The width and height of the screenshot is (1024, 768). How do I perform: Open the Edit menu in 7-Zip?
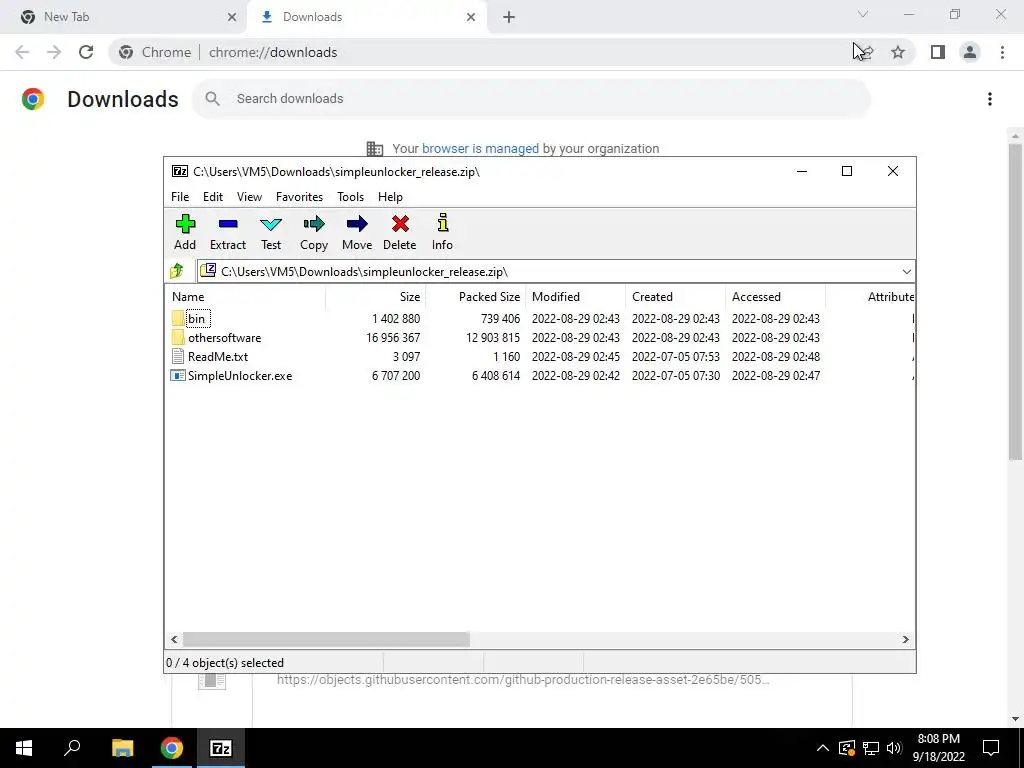(213, 197)
